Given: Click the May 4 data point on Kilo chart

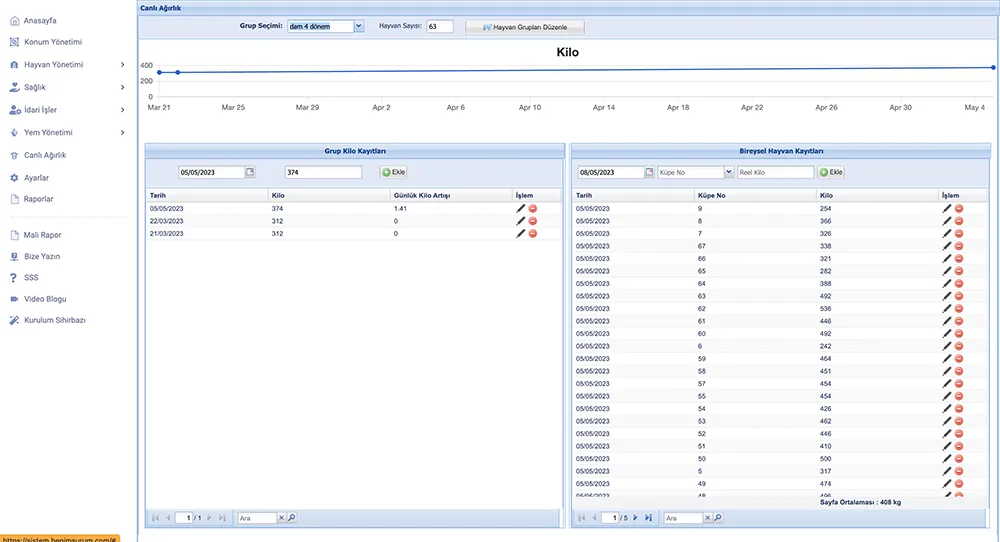Looking at the screenshot, I should (x=993, y=68).
